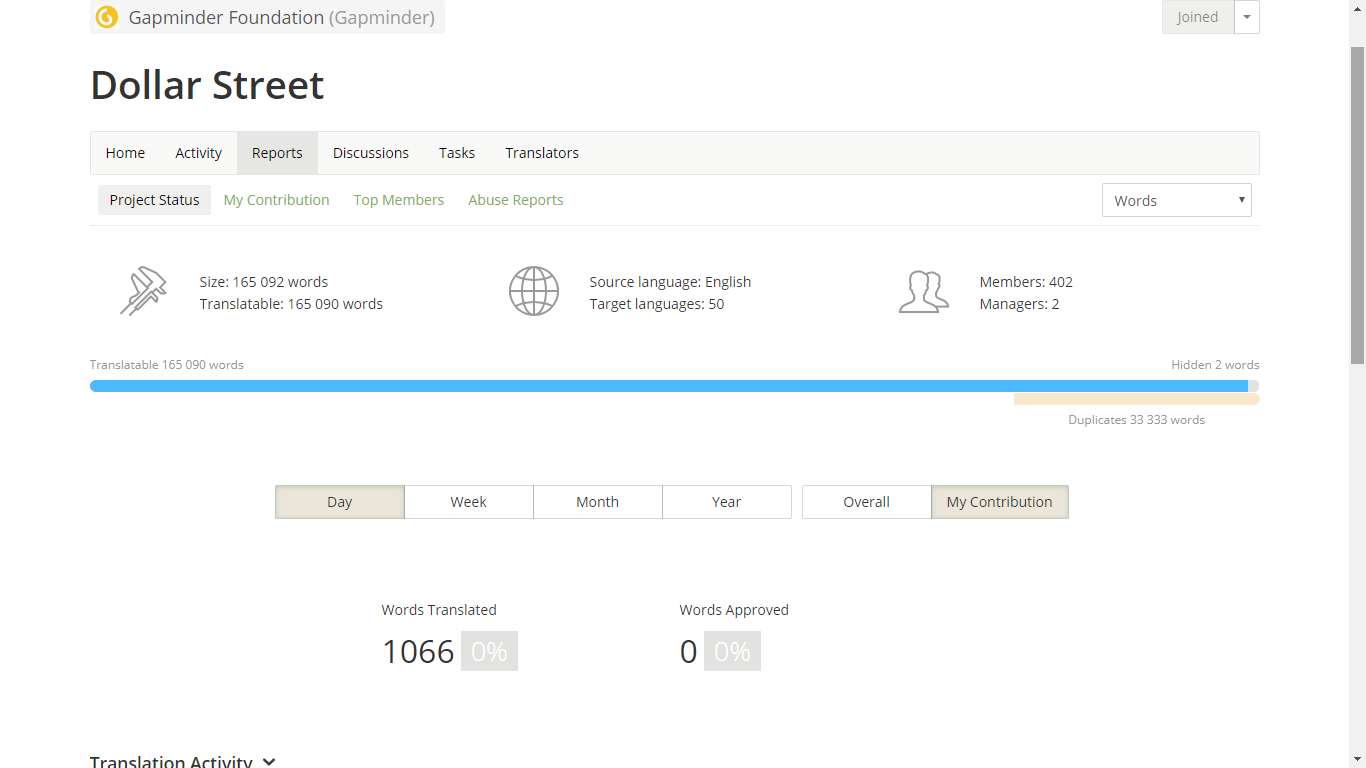The image size is (1366, 768).
Task: Click the 'Managers: 2' text
Action: point(1019,304)
